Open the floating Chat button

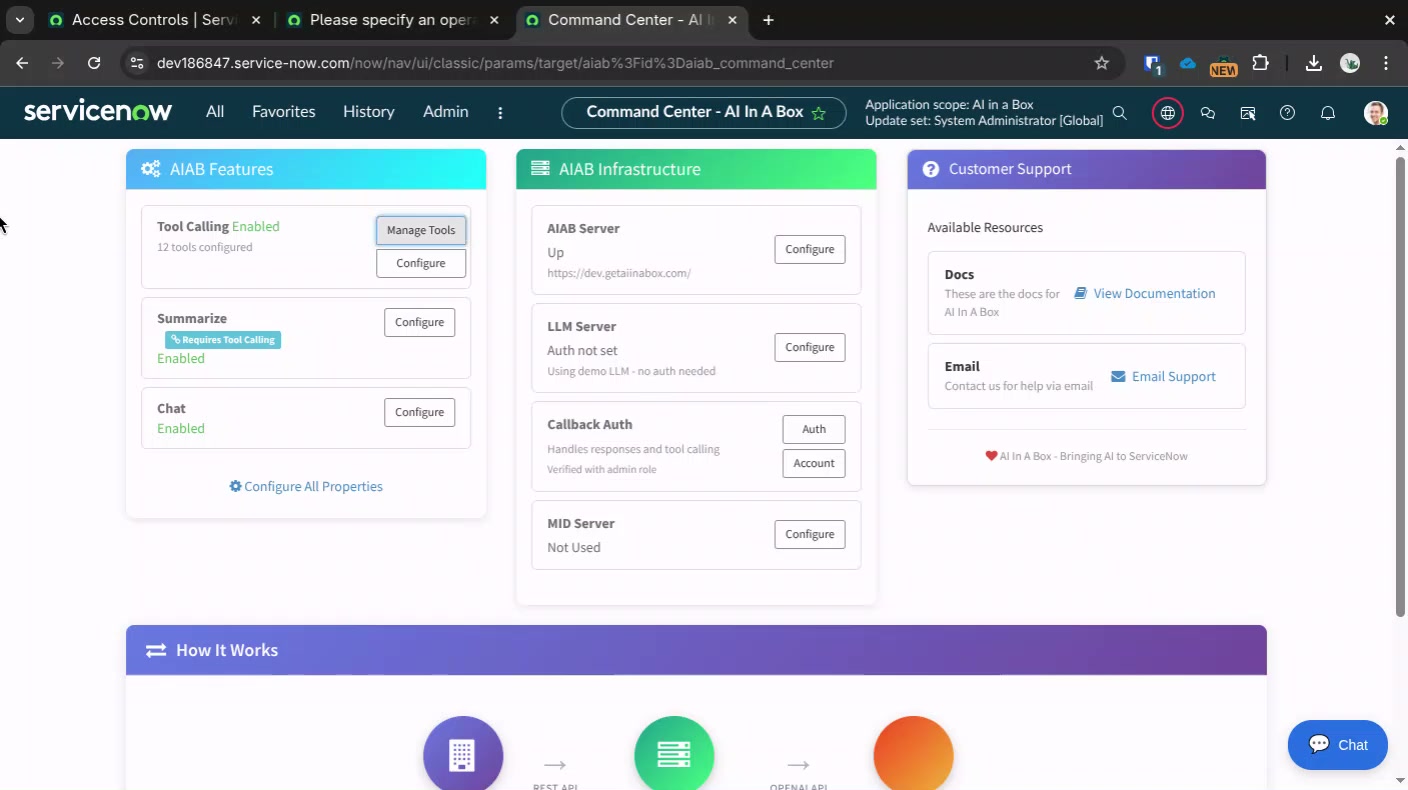[1338, 745]
